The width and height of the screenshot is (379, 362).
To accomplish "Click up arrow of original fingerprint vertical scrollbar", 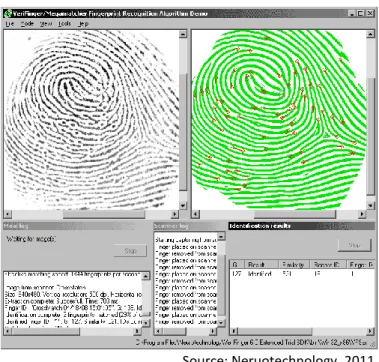I will [183, 34].
